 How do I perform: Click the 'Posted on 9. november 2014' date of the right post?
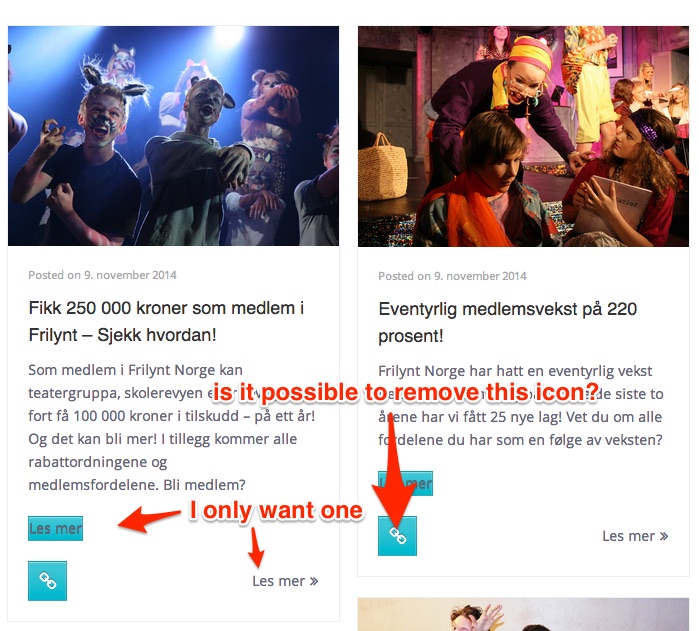coord(452,276)
